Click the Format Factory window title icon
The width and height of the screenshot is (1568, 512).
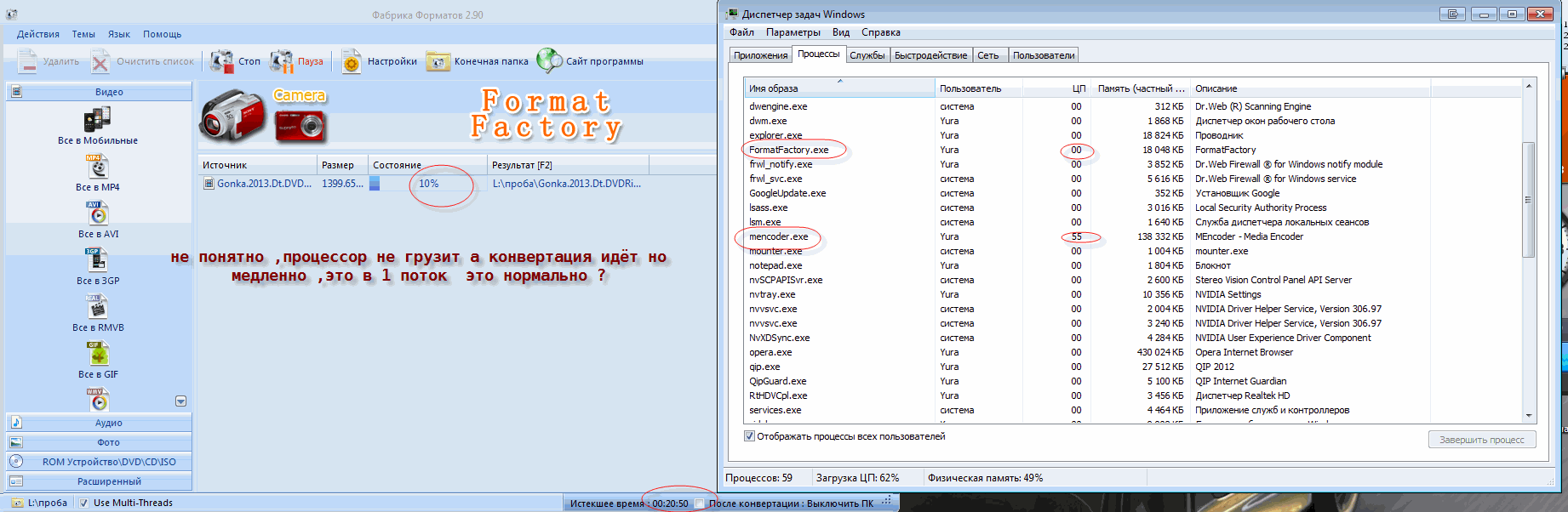pos(11,14)
